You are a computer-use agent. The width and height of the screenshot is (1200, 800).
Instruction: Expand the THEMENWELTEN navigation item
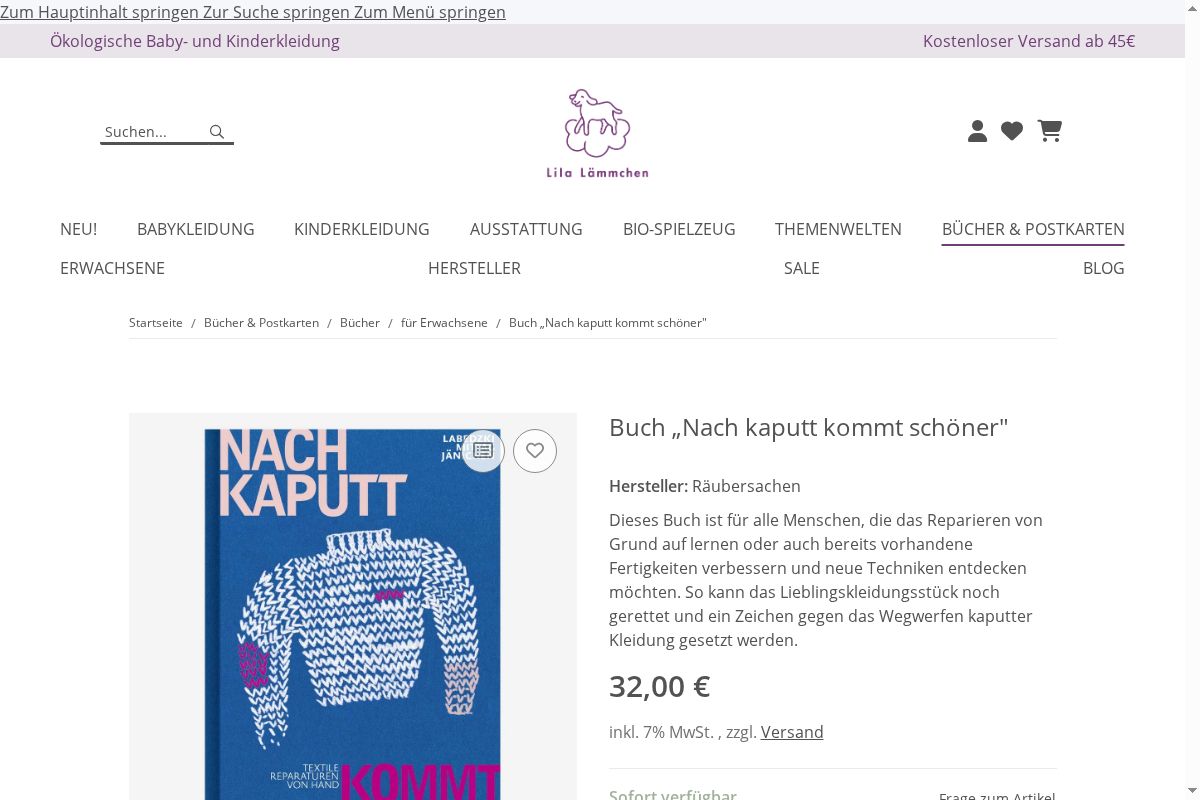click(x=838, y=229)
